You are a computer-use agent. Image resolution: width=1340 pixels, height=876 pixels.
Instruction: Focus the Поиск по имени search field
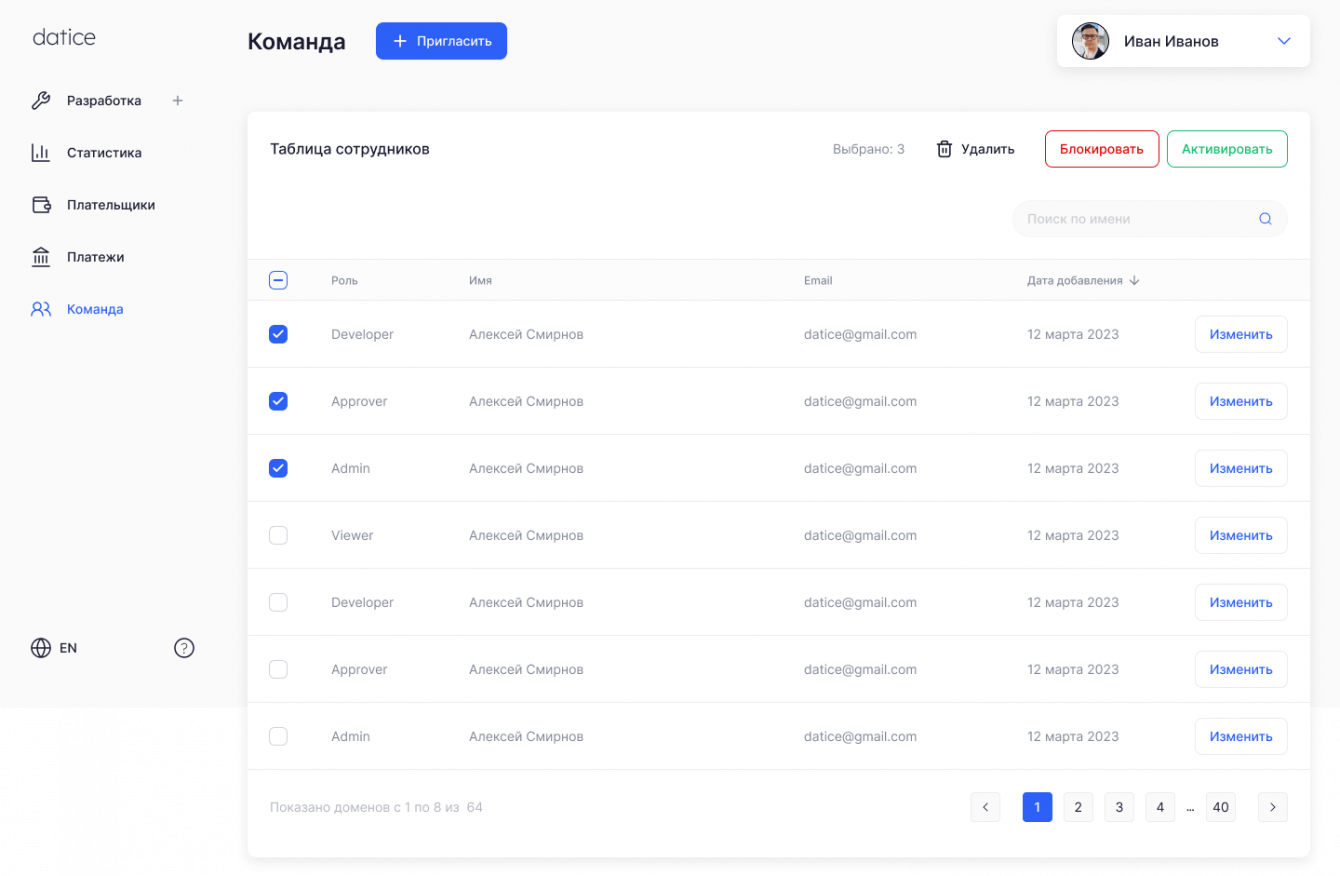tap(1150, 219)
